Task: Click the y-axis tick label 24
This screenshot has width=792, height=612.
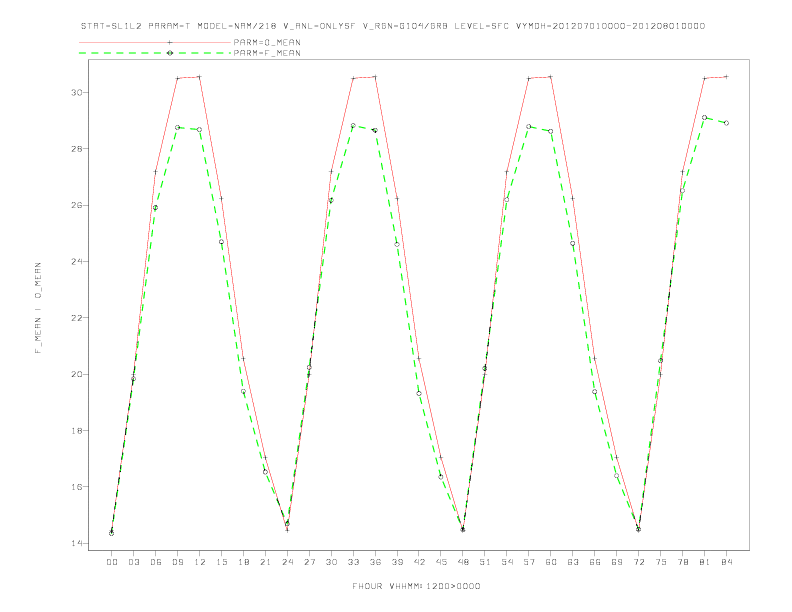Action: point(77,262)
